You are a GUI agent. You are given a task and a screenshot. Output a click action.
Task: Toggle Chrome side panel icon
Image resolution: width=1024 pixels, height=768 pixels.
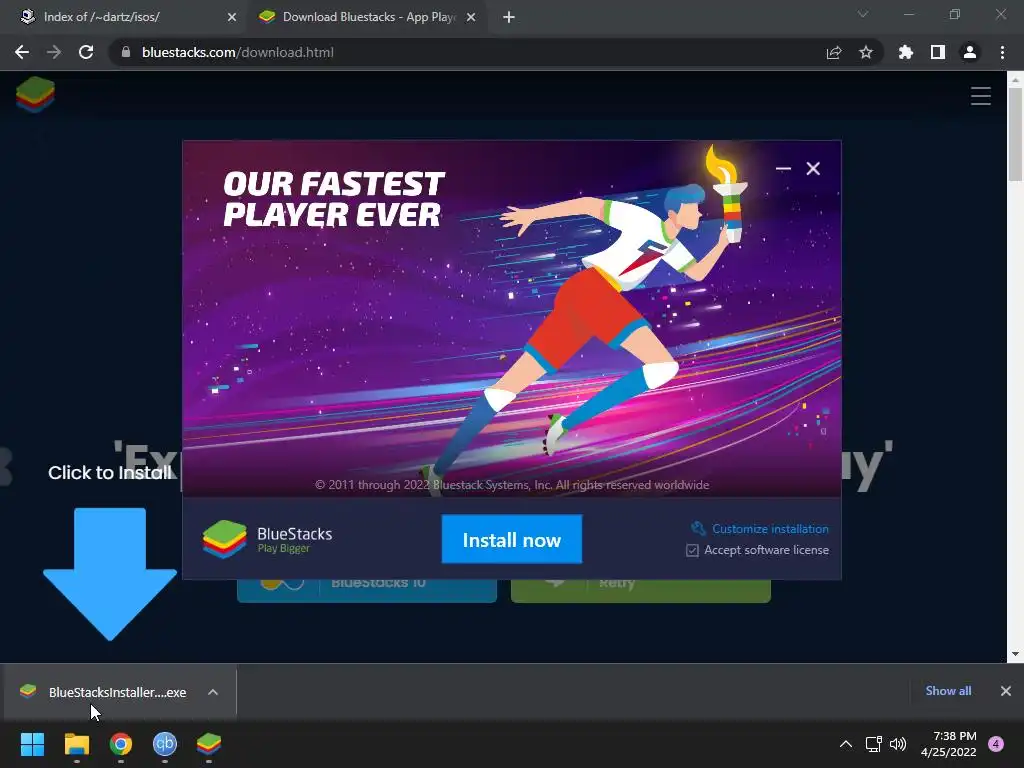coord(938,52)
